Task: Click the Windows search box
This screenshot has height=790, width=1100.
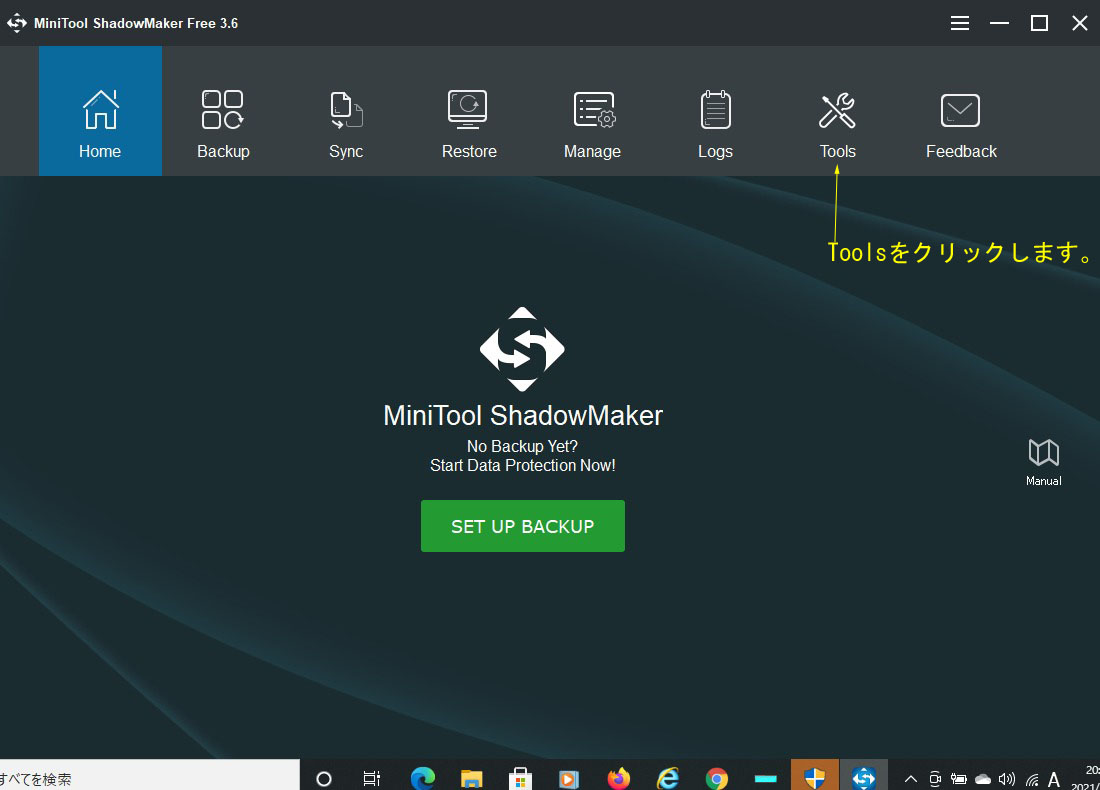Action: pyautogui.click(x=149, y=775)
